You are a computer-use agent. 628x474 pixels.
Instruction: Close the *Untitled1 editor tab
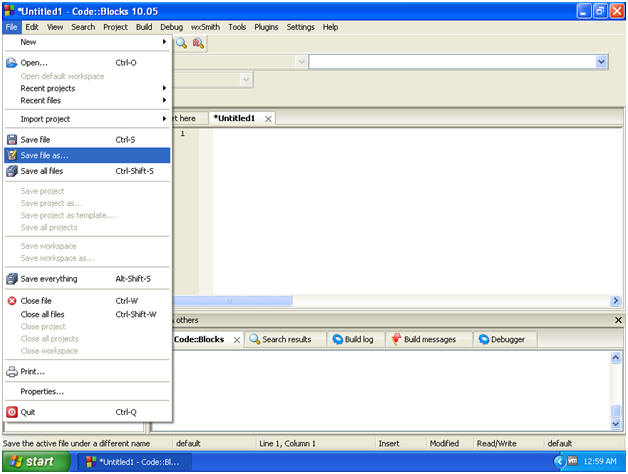[268, 119]
